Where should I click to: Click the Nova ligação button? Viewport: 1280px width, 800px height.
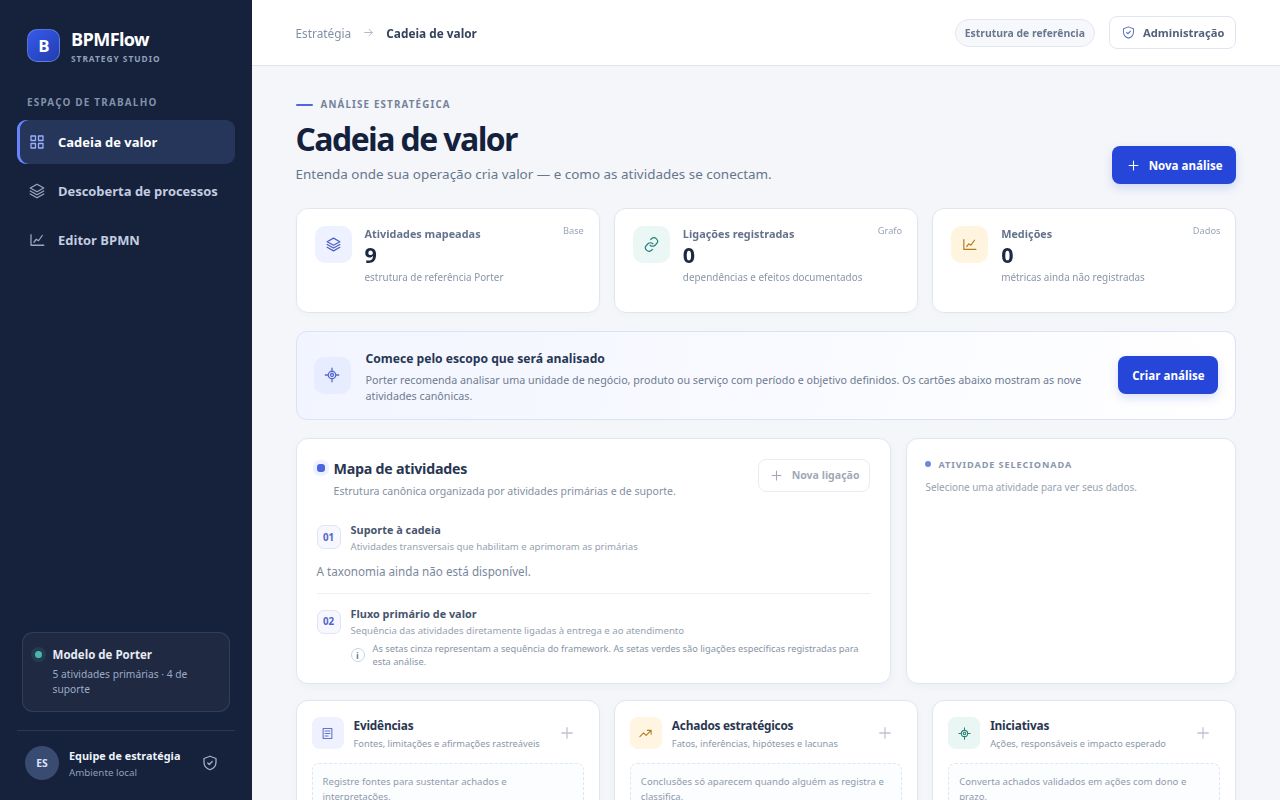(x=814, y=475)
